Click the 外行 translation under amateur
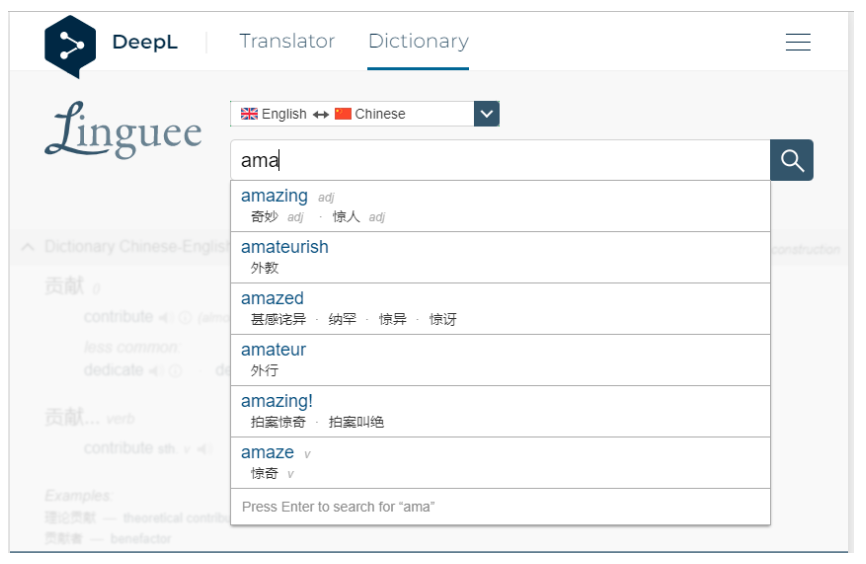 265,371
